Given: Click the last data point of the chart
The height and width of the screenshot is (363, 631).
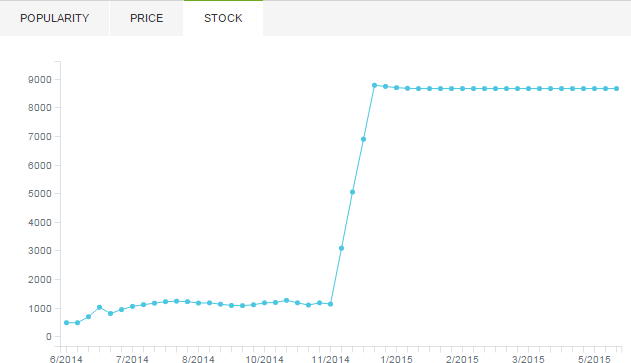Looking at the screenshot, I should pyautogui.click(x=617, y=89).
